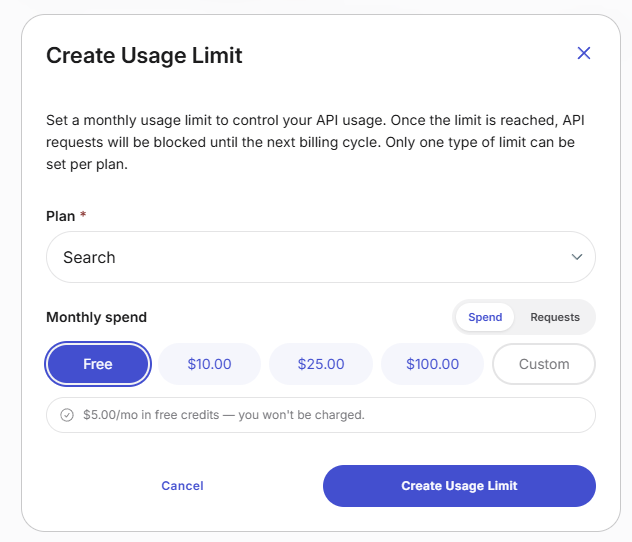Click the Create Usage Limit heading
Screen dimensions: 632x542
[x=144, y=55]
